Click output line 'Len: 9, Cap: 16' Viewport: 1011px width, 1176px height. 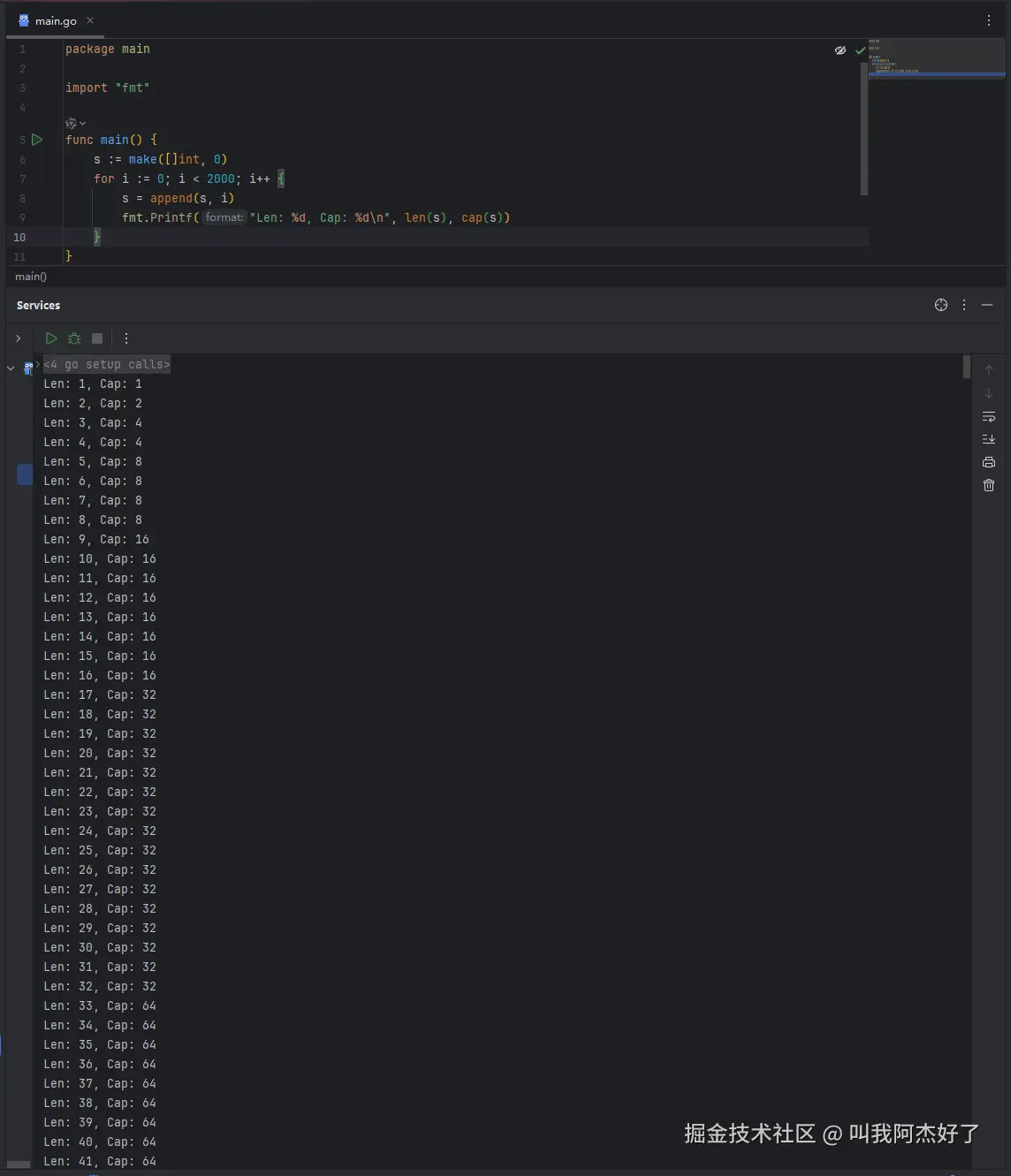[x=96, y=539]
